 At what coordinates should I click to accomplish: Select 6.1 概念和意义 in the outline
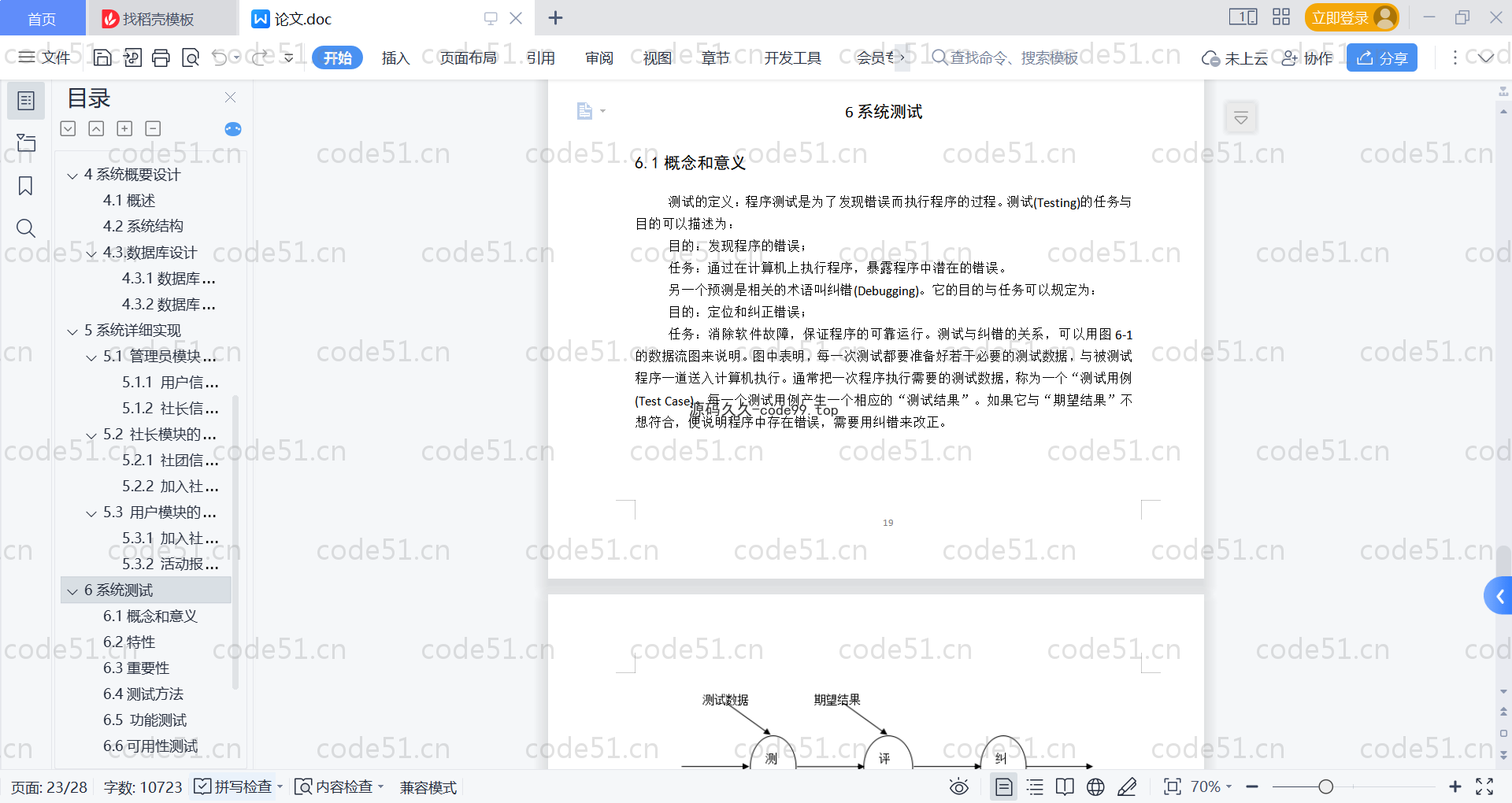coord(150,616)
